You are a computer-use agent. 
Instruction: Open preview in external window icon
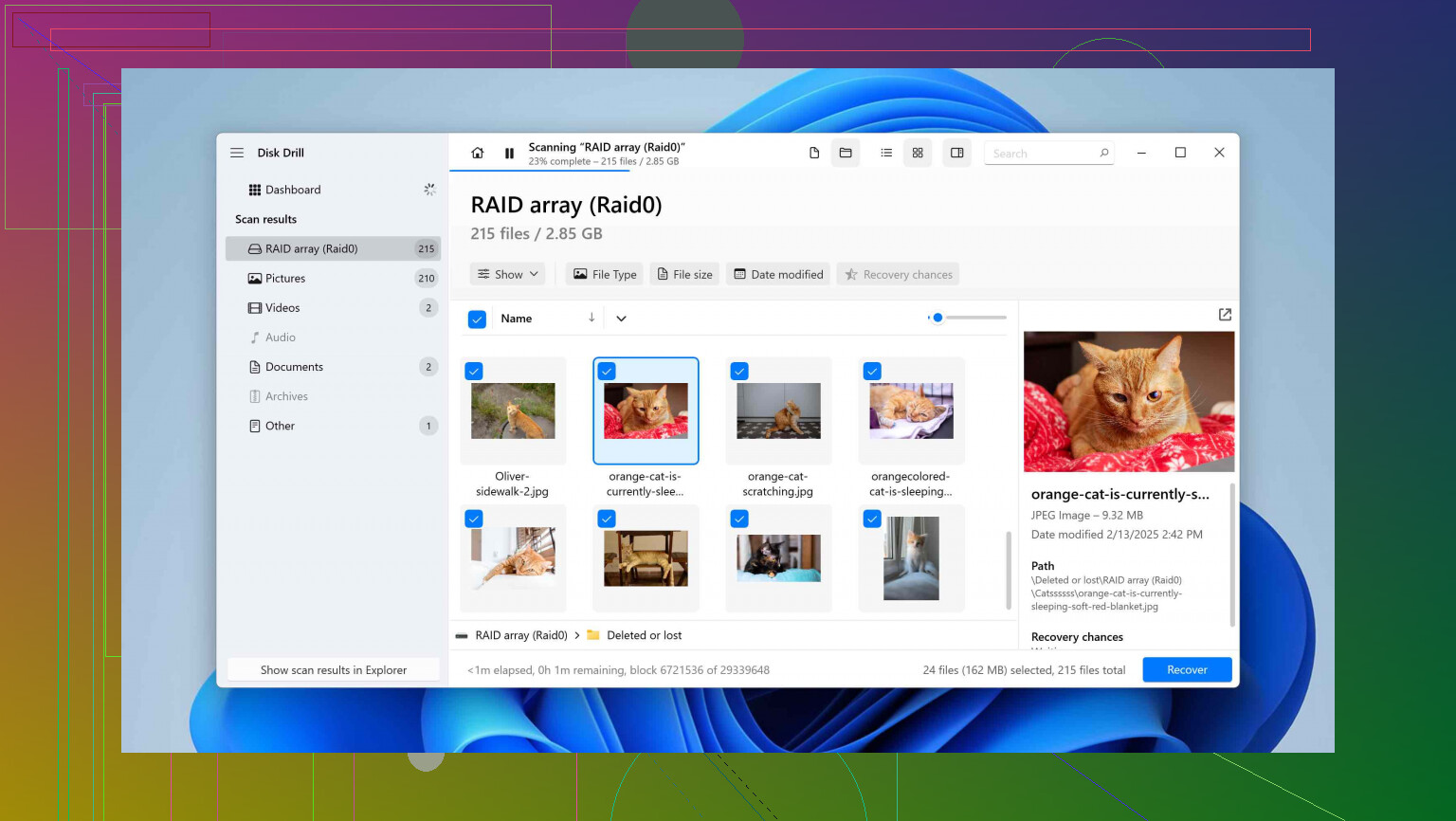point(1225,315)
